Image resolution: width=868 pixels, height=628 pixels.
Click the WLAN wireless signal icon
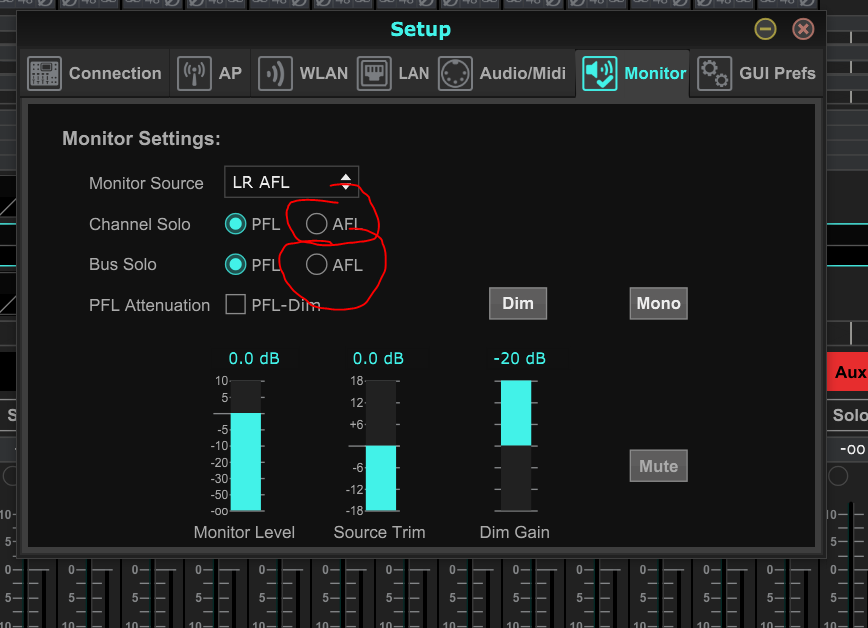pyautogui.click(x=275, y=73)
